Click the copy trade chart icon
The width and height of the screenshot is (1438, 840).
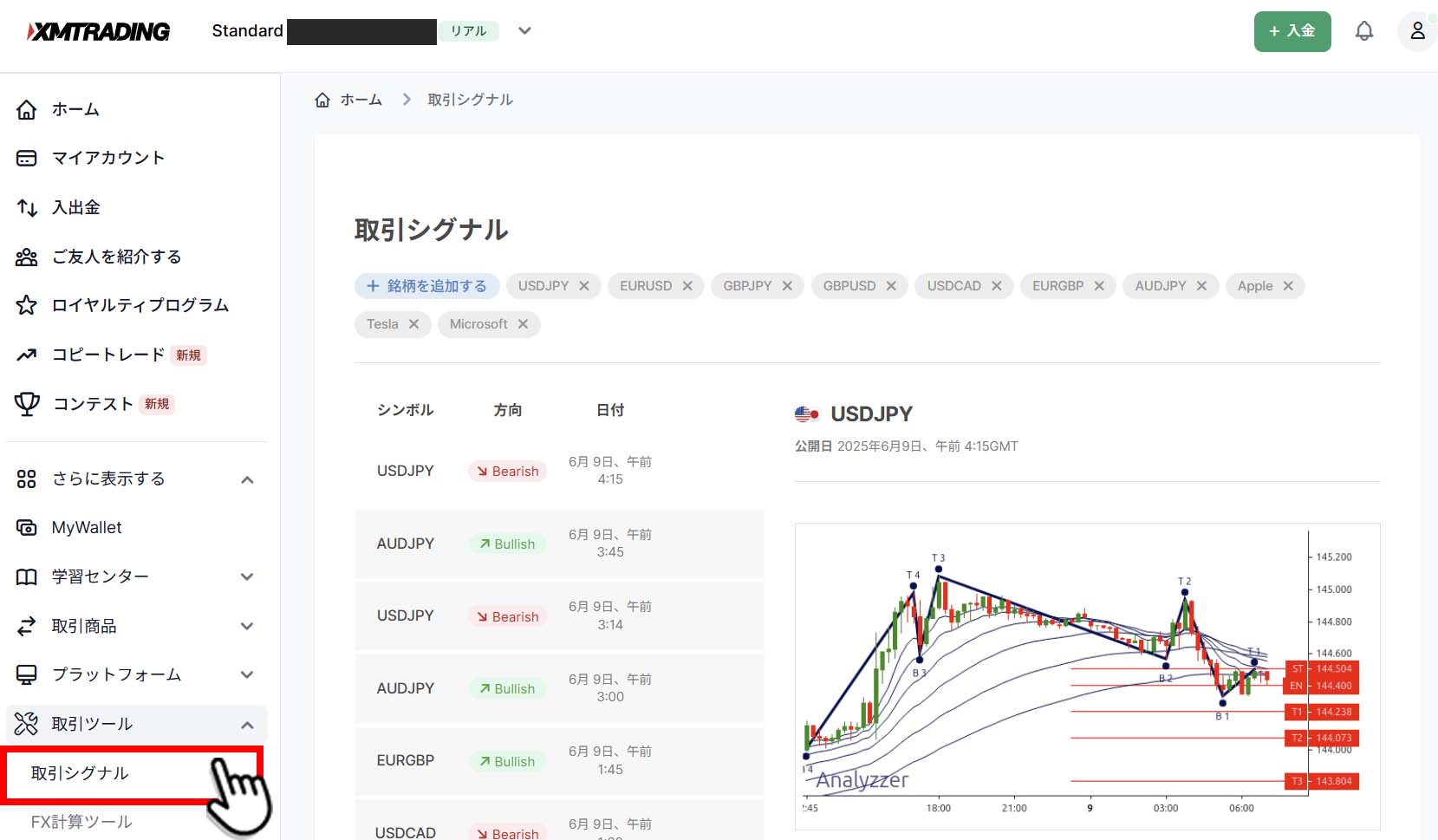pos(27,355)
